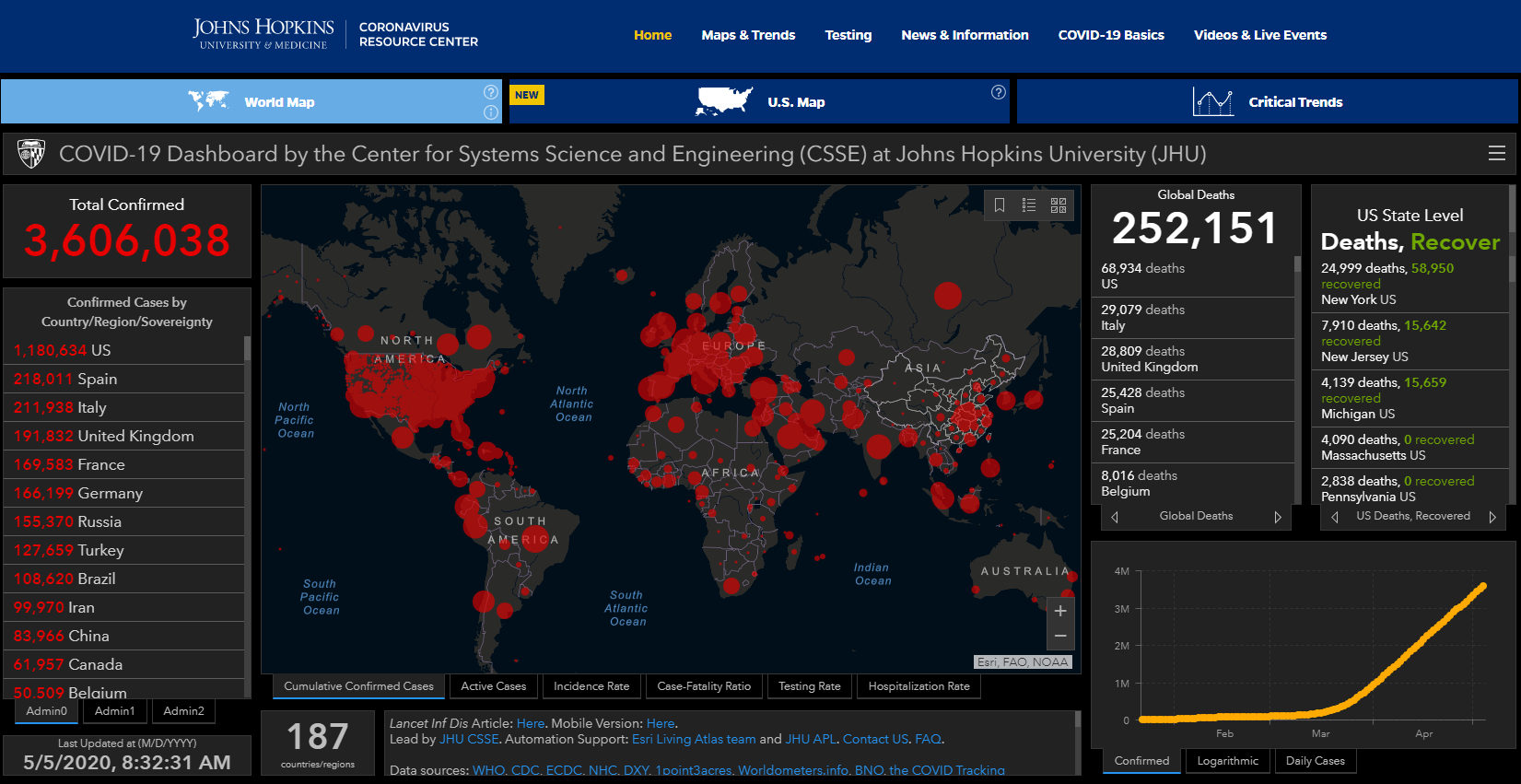This screenshot has width=1521, height=784.
Task: Switch to Incidence Rate map tab
Action: [x=591, y=686]
